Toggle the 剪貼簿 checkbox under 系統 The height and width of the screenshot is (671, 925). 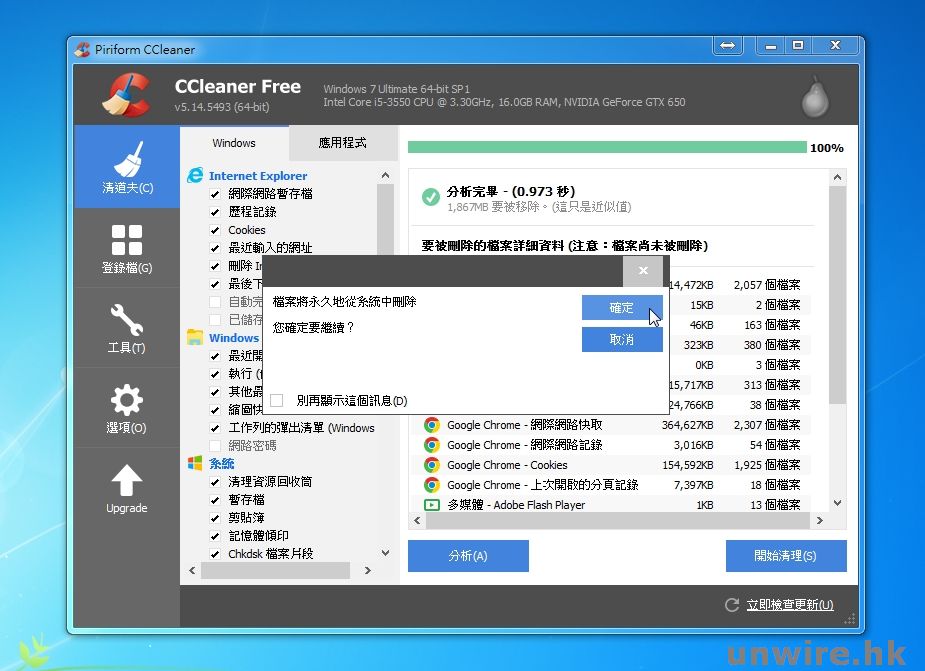pyautogui.click(x=215, y=518)
